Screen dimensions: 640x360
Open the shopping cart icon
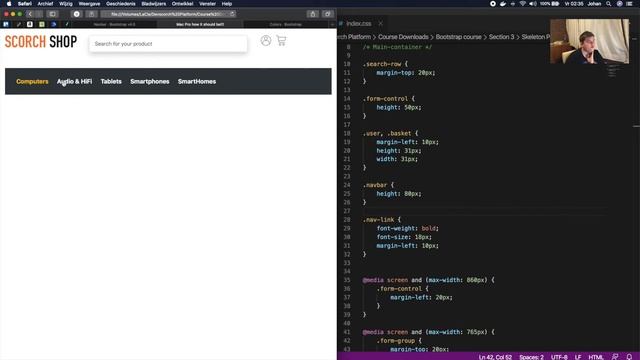coord(281,40)
